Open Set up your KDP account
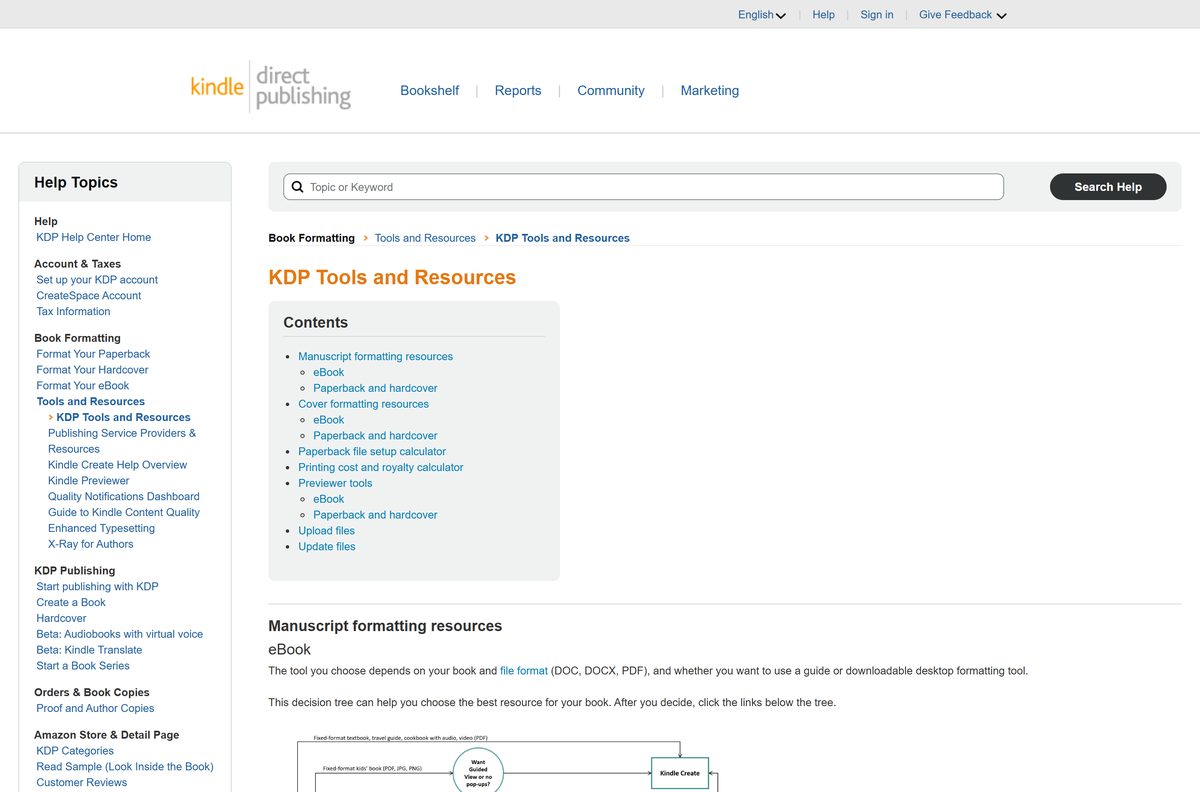Viewport: 1200px width, 792px height. tap(97, 280)
